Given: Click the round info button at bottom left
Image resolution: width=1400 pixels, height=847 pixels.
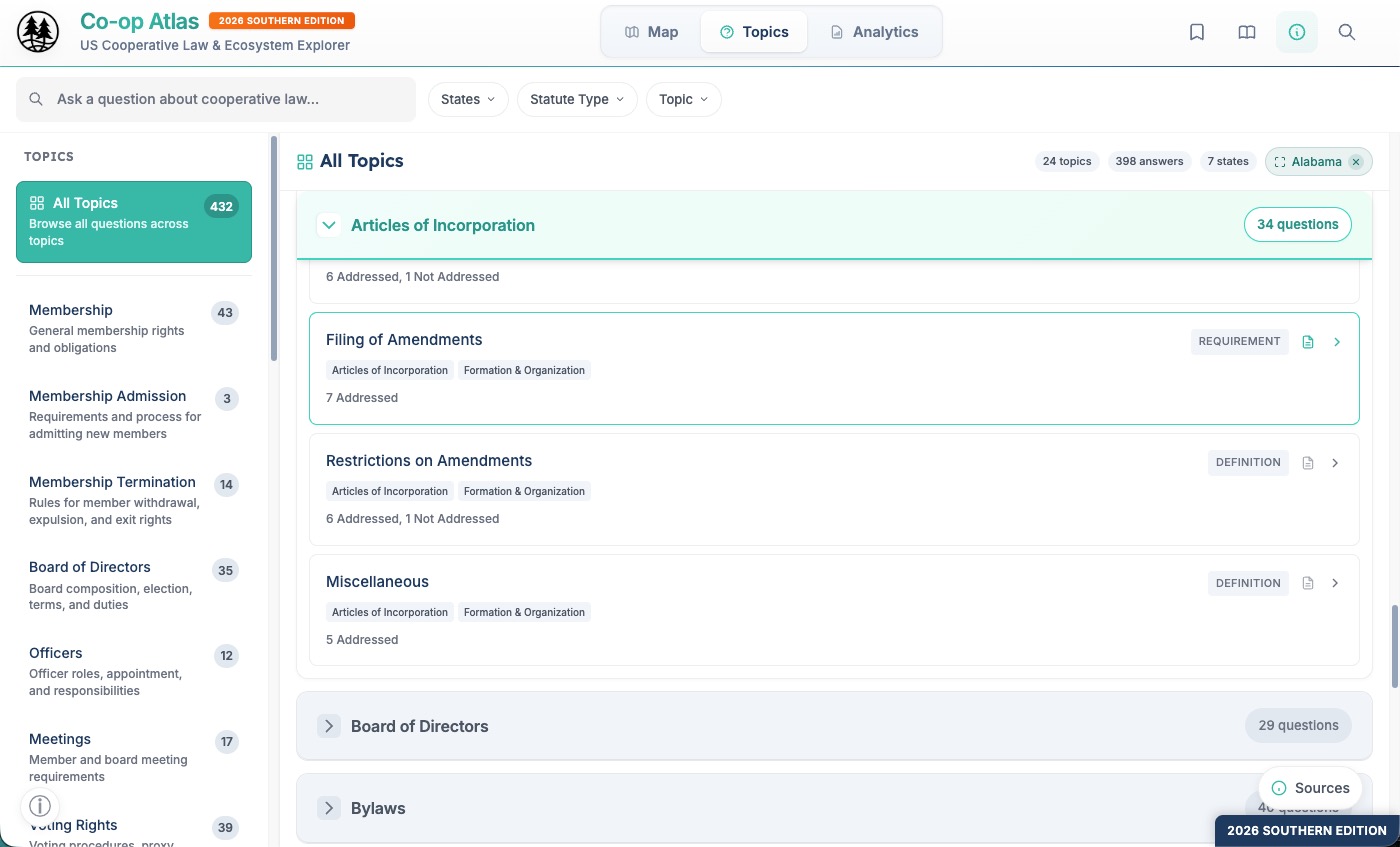Looking at the screenshot, I should pos(40,805).
